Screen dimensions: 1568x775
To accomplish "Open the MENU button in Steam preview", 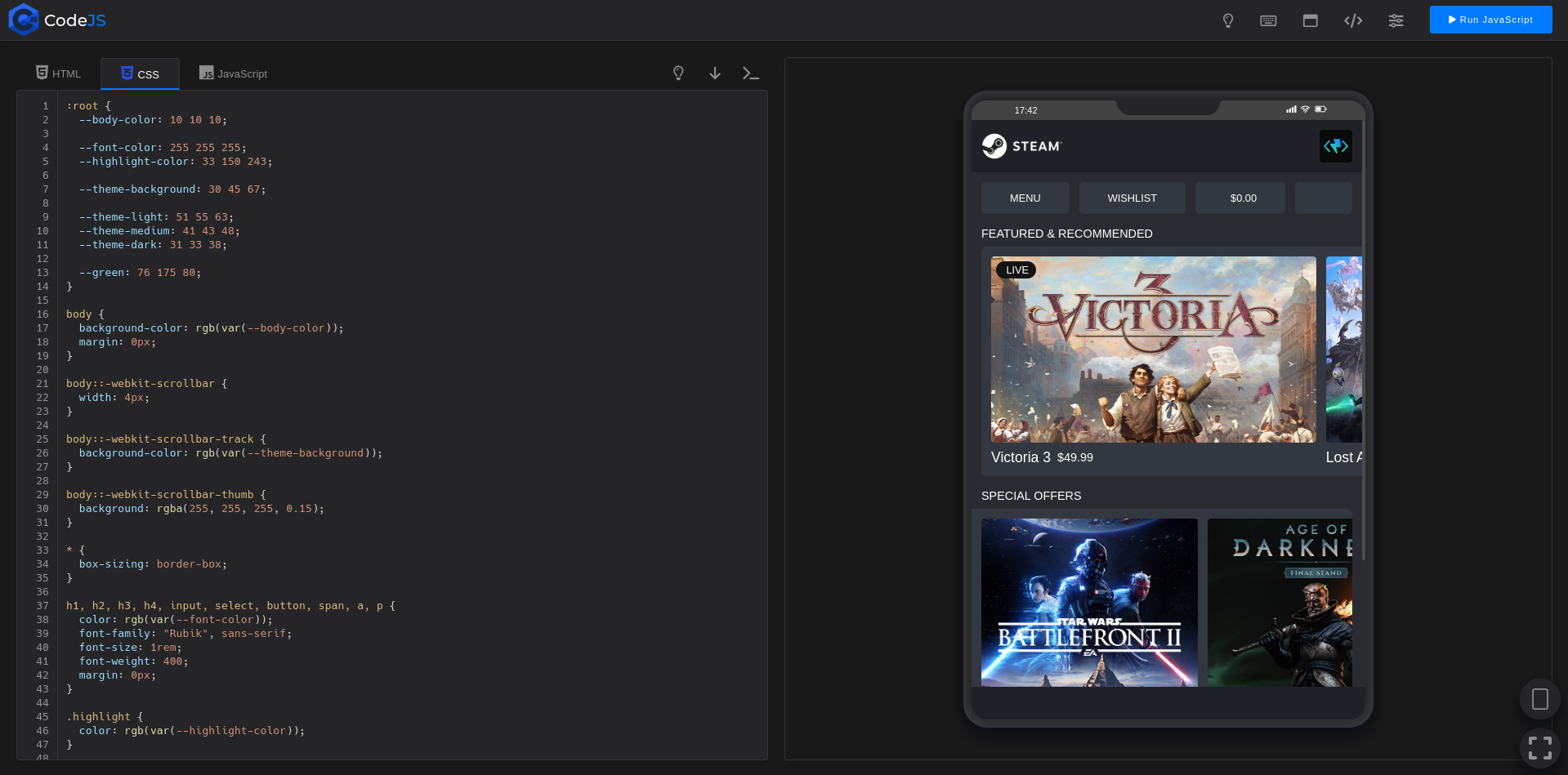I will click(x=1025, y=198).
